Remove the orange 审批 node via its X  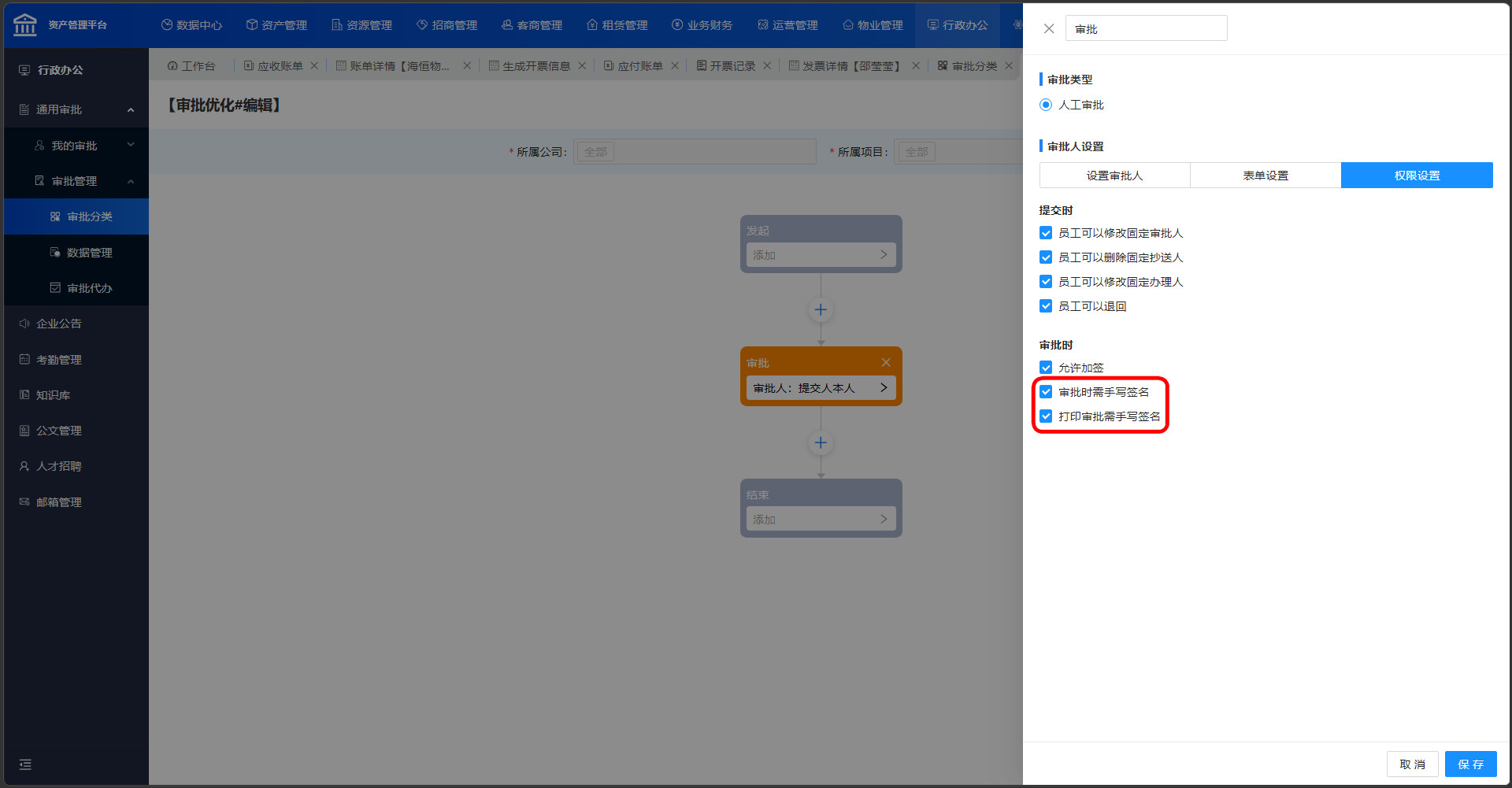point(886,362)
